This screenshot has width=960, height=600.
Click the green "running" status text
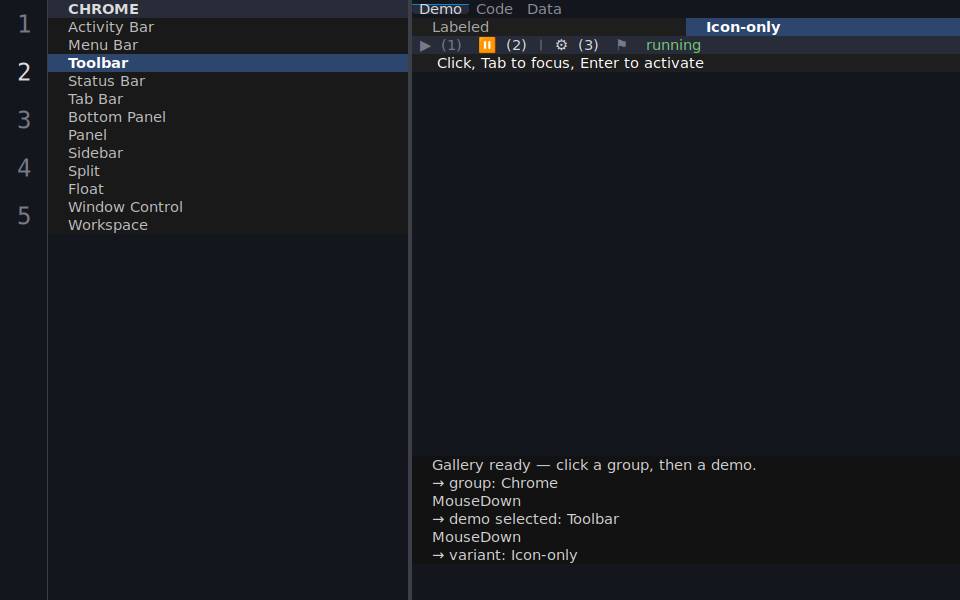pos(673,45)
